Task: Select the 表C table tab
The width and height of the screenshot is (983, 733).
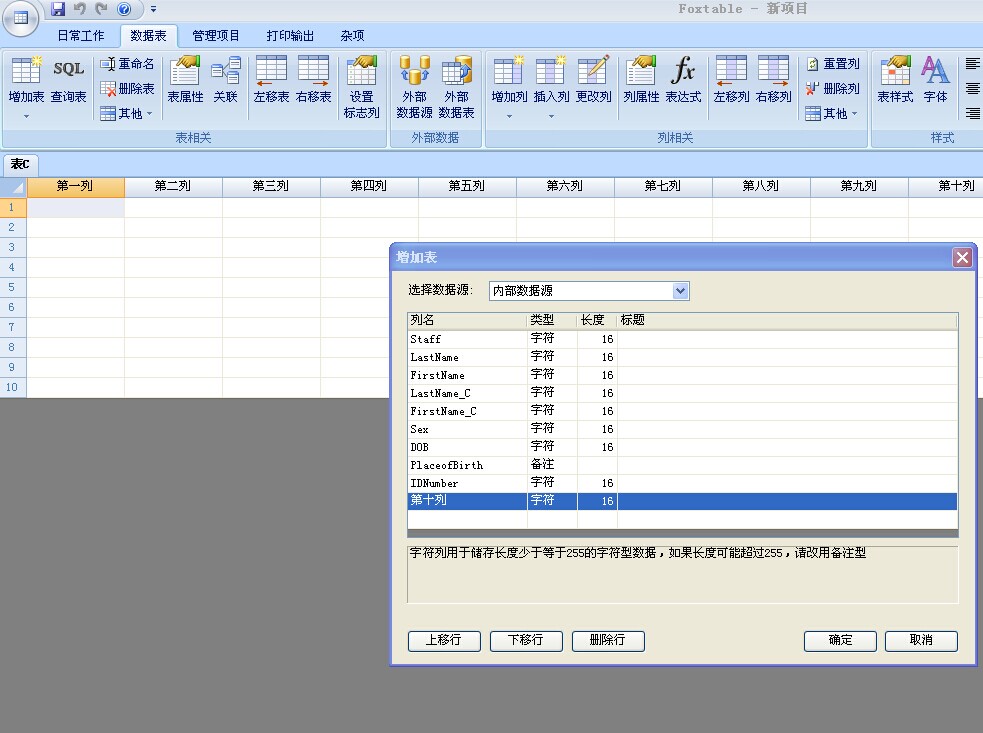Action: tap(21, 164)
